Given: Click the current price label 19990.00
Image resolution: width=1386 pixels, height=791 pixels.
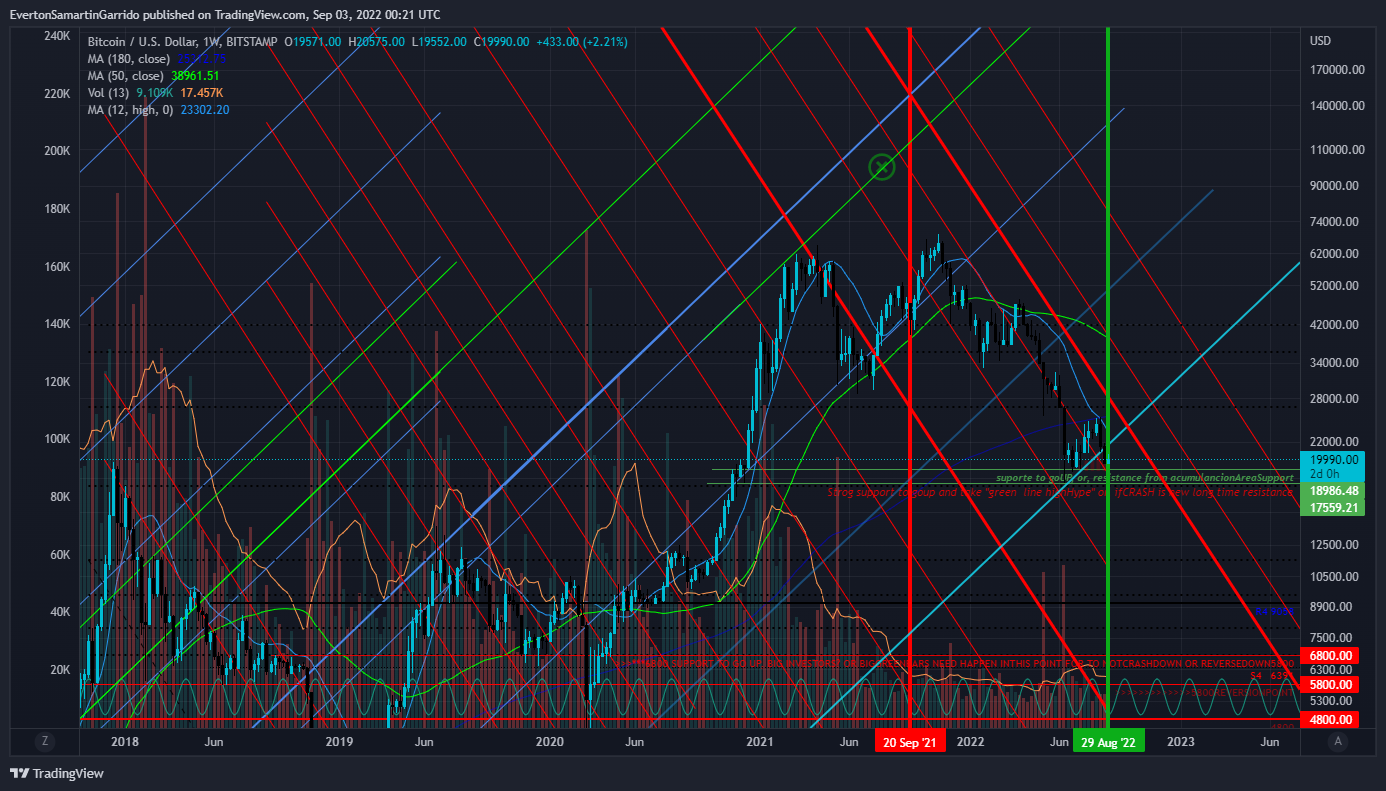Looking at the screenshot, I should [1332, 459].
